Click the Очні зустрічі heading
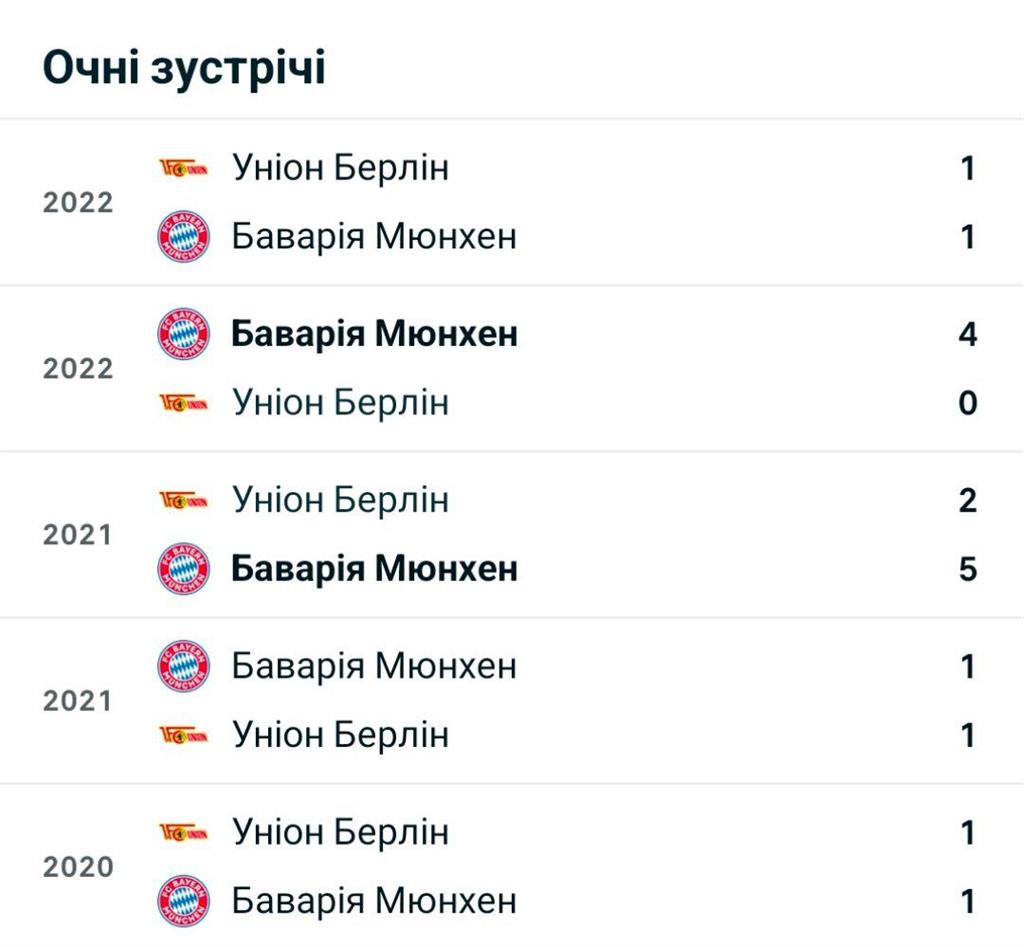 tap(184, 68)
